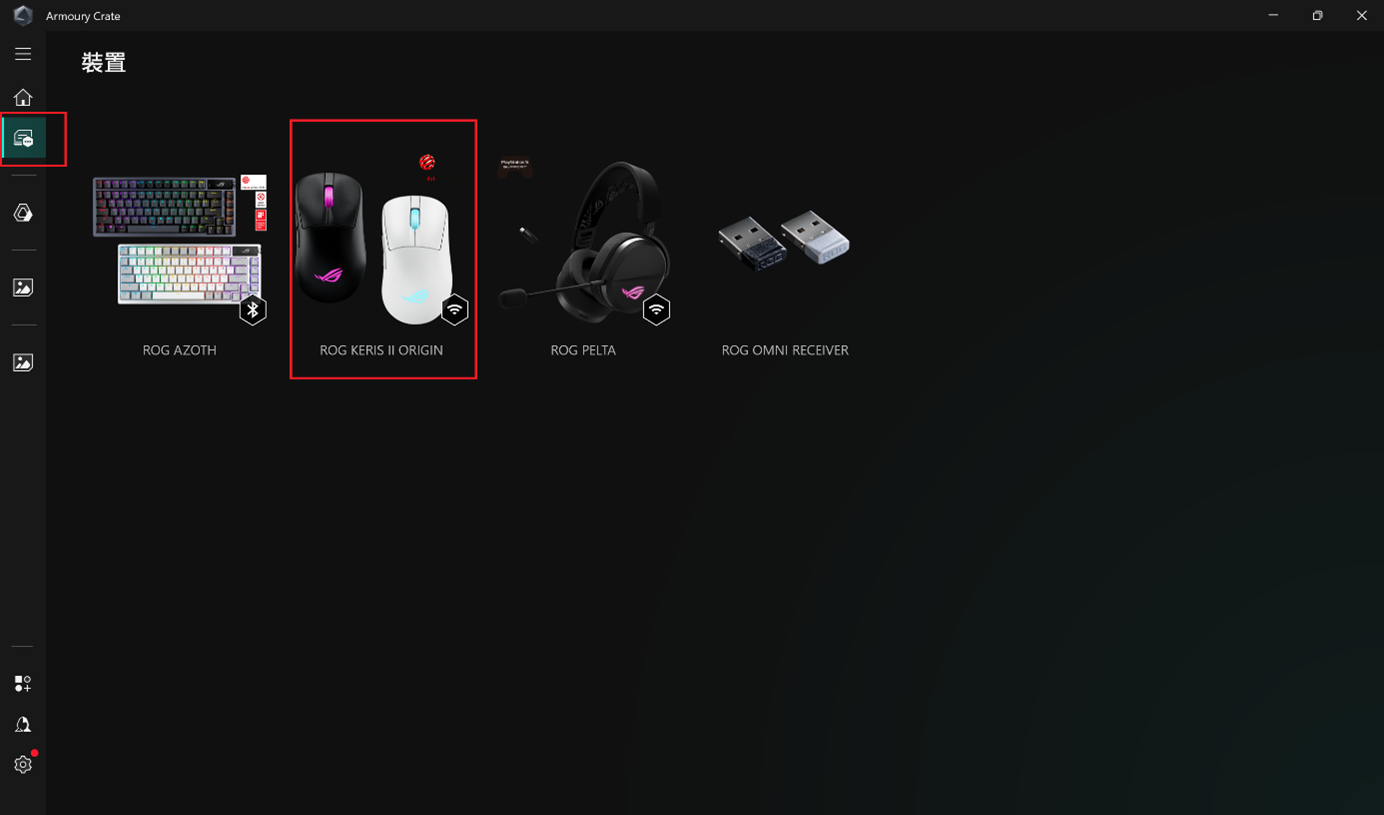Open the hamburger menu in sidebar

[23, 54]
